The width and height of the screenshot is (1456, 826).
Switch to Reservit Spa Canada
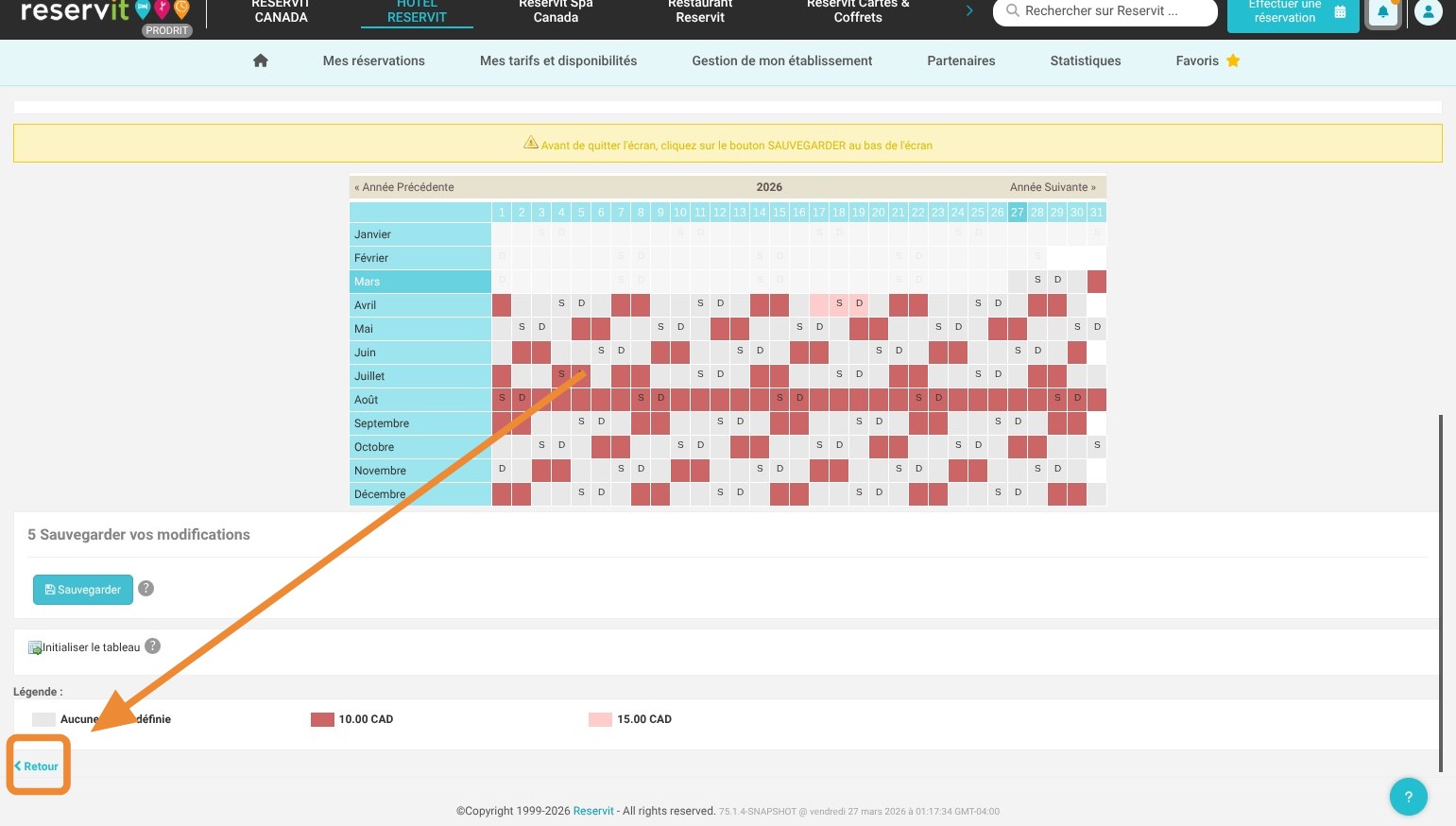coord(556,11)
